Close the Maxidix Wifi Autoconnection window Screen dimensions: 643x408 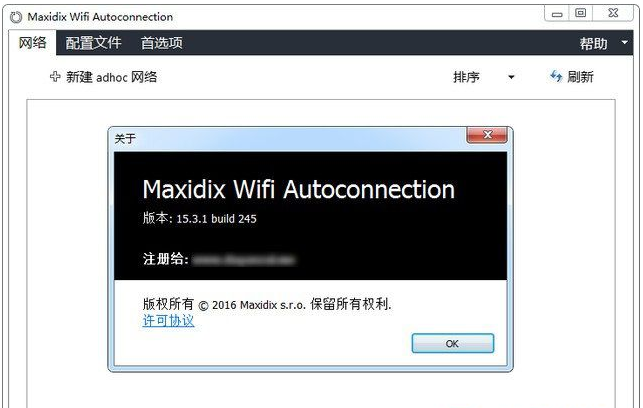tap(613, 14)
